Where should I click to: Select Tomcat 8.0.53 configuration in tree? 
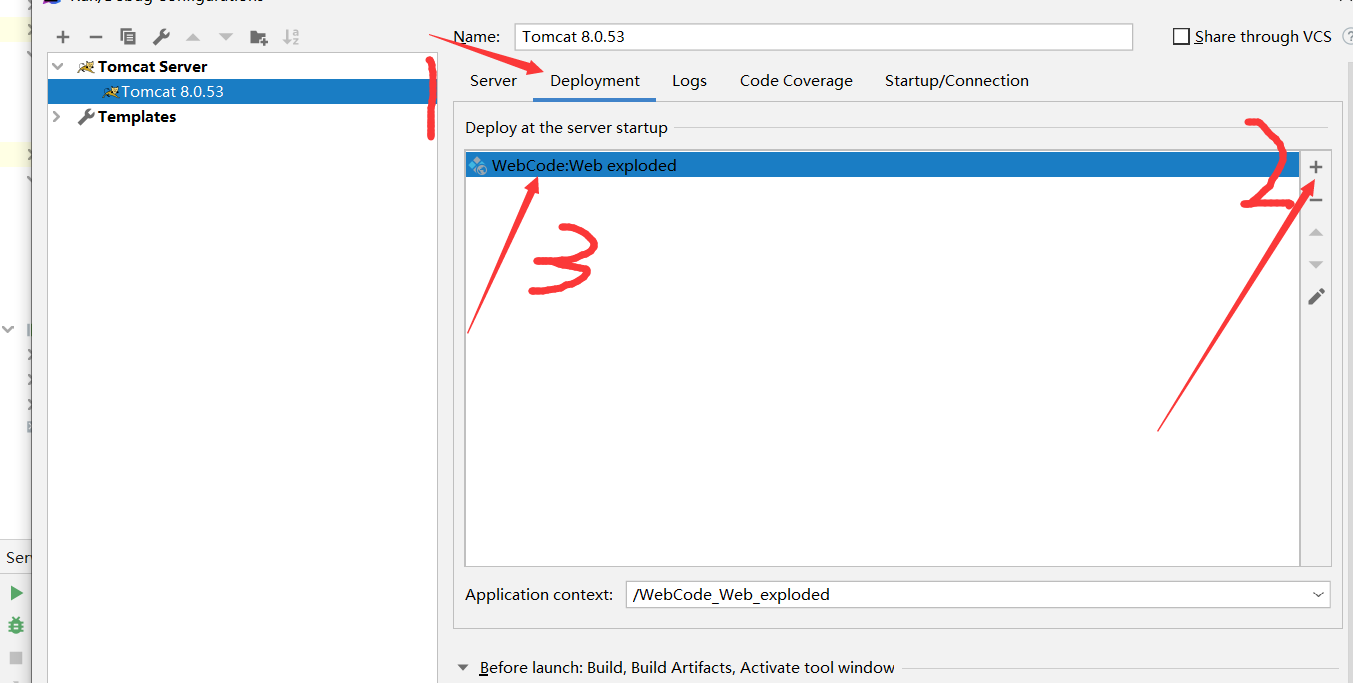(242, 92)
